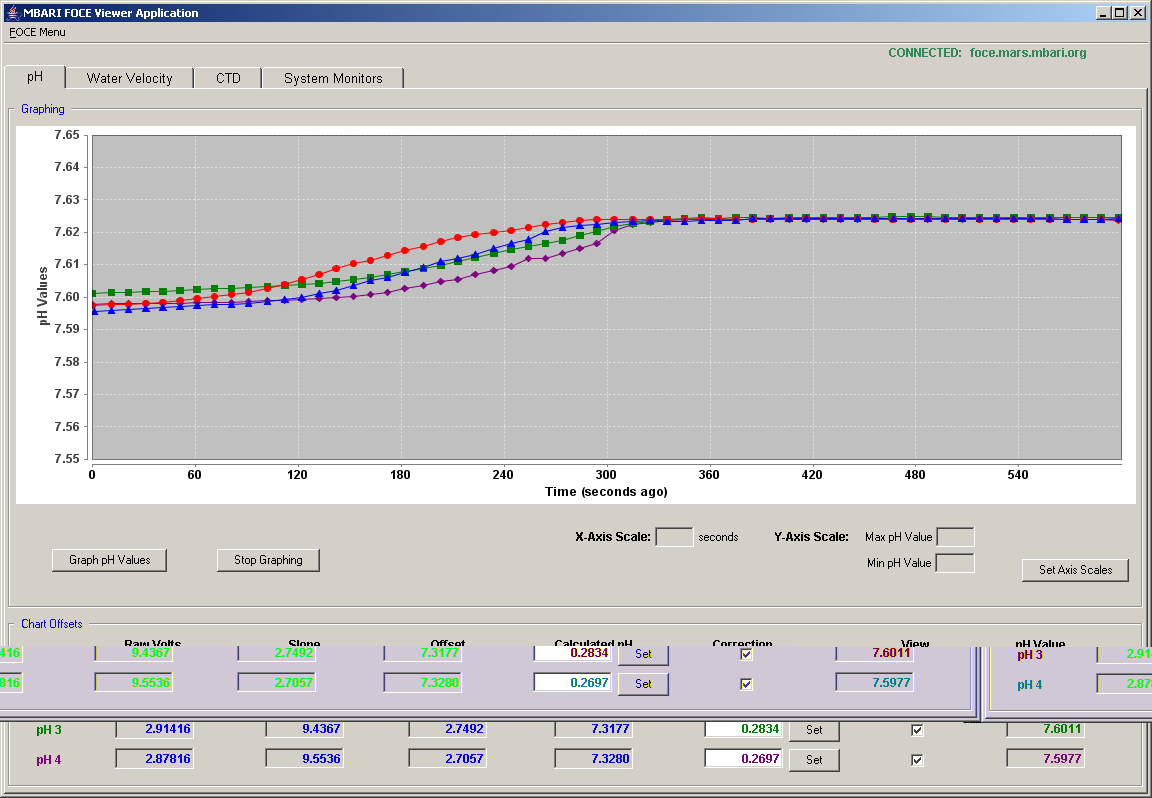The image size is (1152, 798).
Task: Open the System Monitors tab
Action: 333,79
